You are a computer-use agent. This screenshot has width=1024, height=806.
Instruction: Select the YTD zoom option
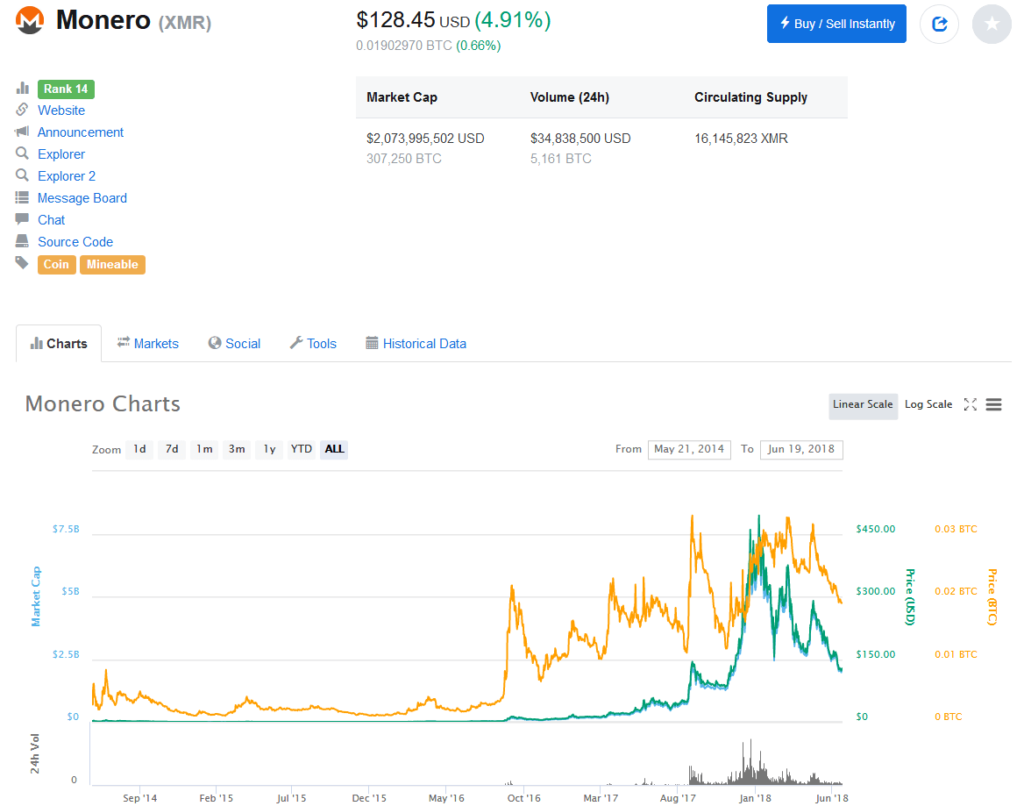coord(301,449)
